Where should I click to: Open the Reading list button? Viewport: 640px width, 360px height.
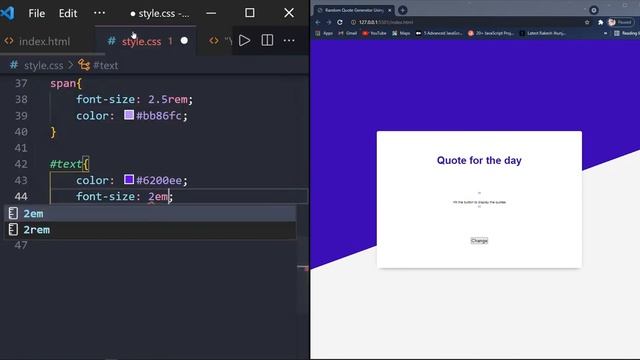coord(627,33)
